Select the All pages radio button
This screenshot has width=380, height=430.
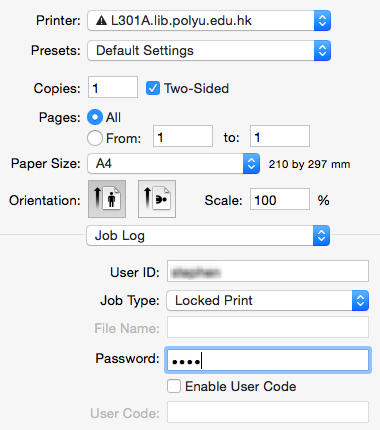[95, 117]
